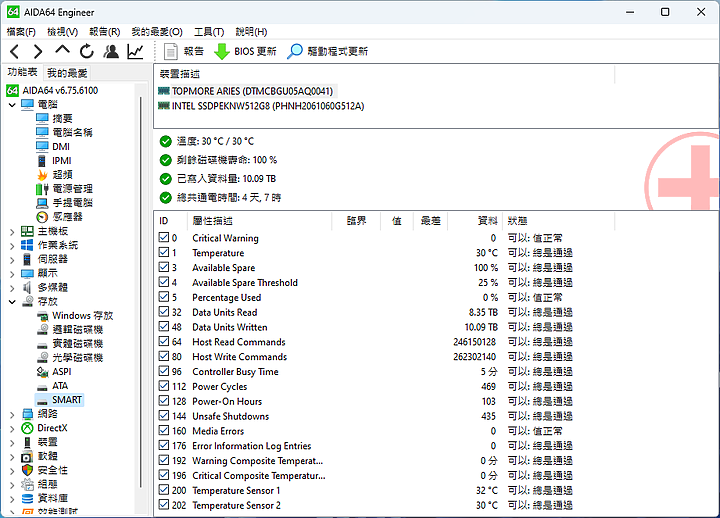The image size is (720, 518).
Task: Collapse the 電腦 tree node
Action: point(12,105)
